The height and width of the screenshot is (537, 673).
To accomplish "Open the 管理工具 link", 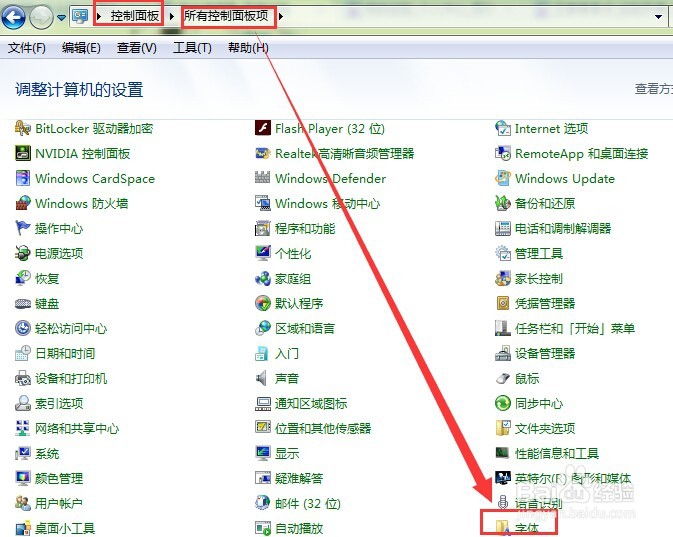I will (539, 253).
